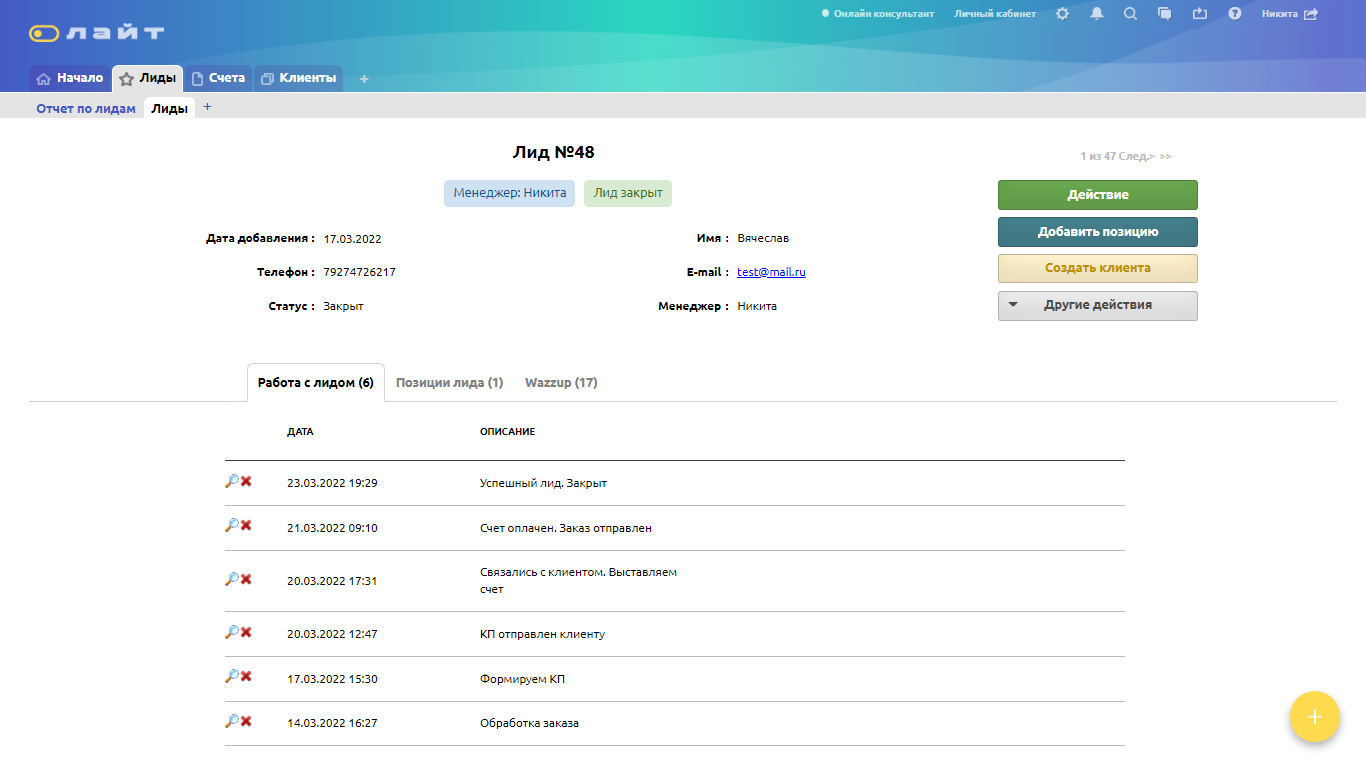Screen dimensions: 1366x768
Task: Click the share/export icon in header
Action: coord(1200,14)
